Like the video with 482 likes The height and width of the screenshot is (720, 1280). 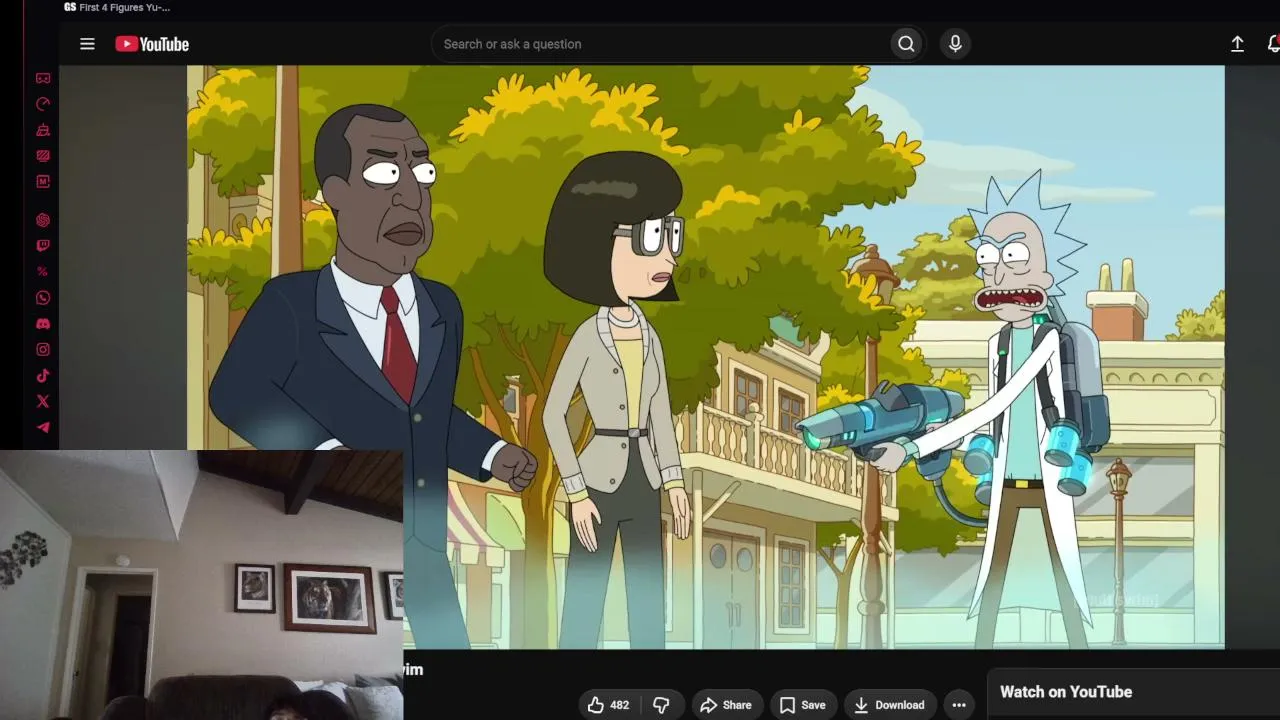pos(608,705)
